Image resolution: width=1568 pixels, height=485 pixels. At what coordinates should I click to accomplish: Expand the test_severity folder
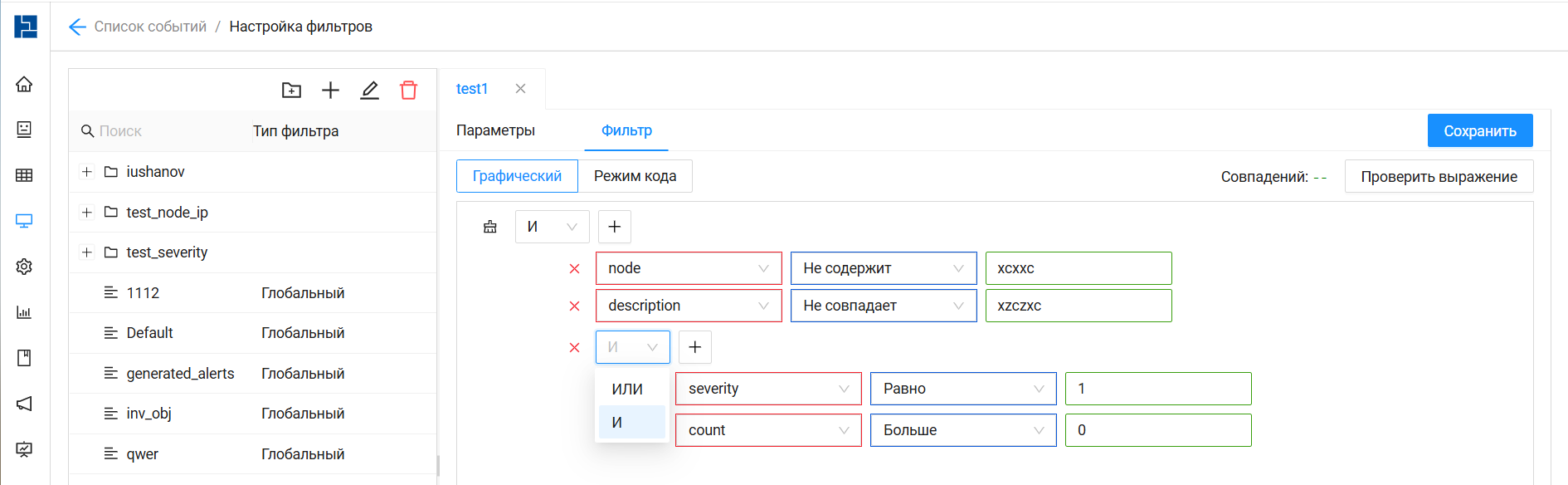[x=87, y=252]
